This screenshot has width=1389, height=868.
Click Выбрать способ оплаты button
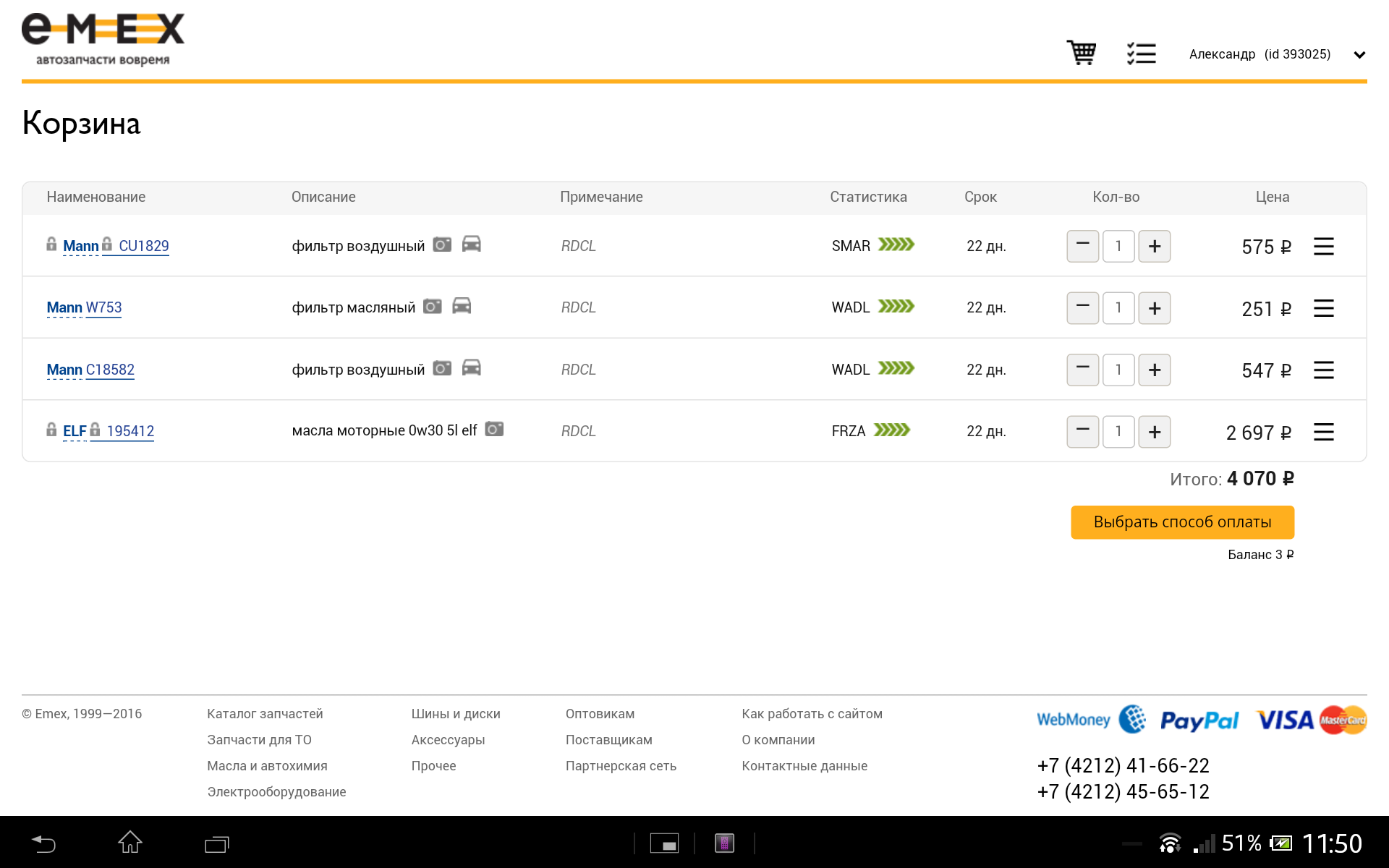1182,522
